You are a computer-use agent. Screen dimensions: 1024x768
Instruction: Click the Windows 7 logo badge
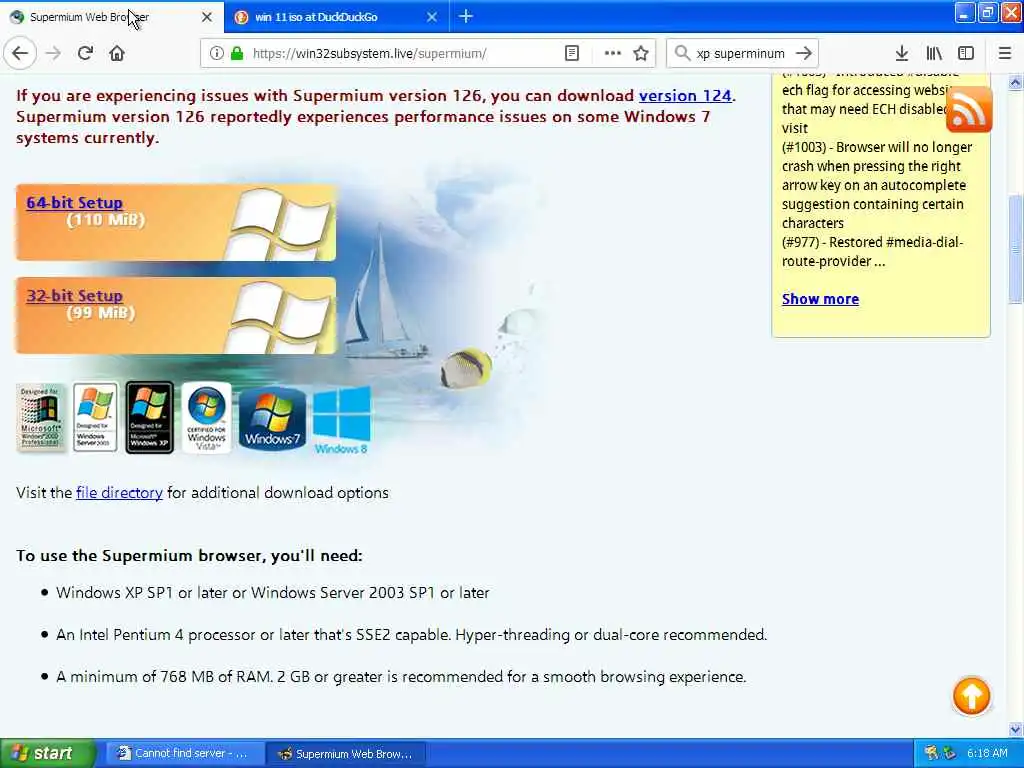pos(272,419)
